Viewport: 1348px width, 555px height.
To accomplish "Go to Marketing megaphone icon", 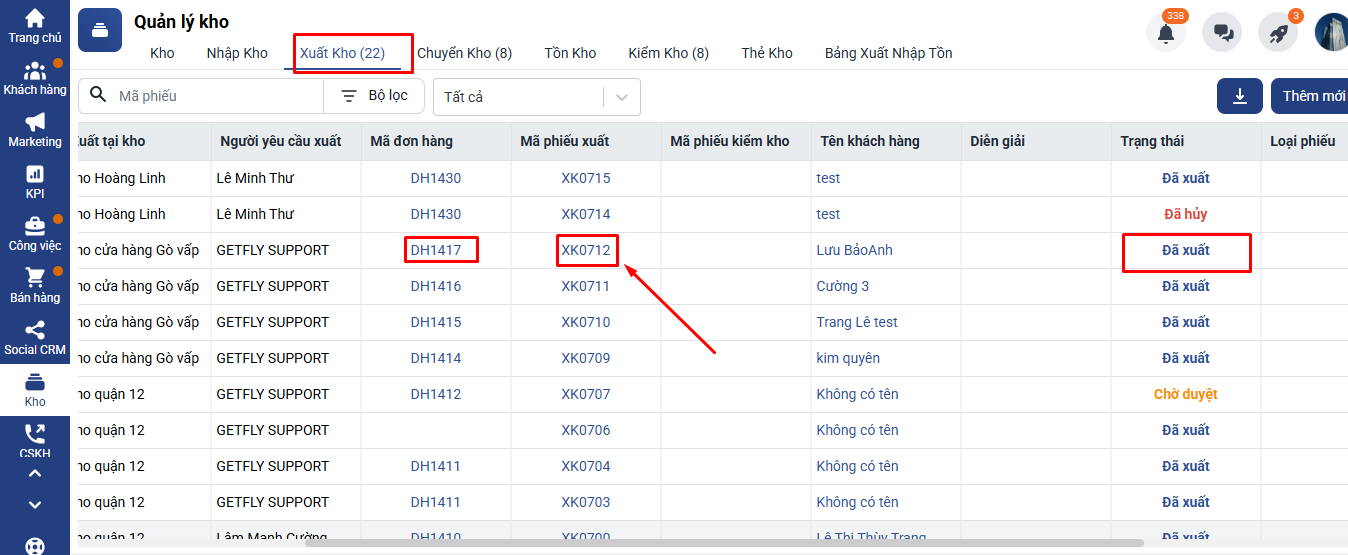I will tap(35, 123).
